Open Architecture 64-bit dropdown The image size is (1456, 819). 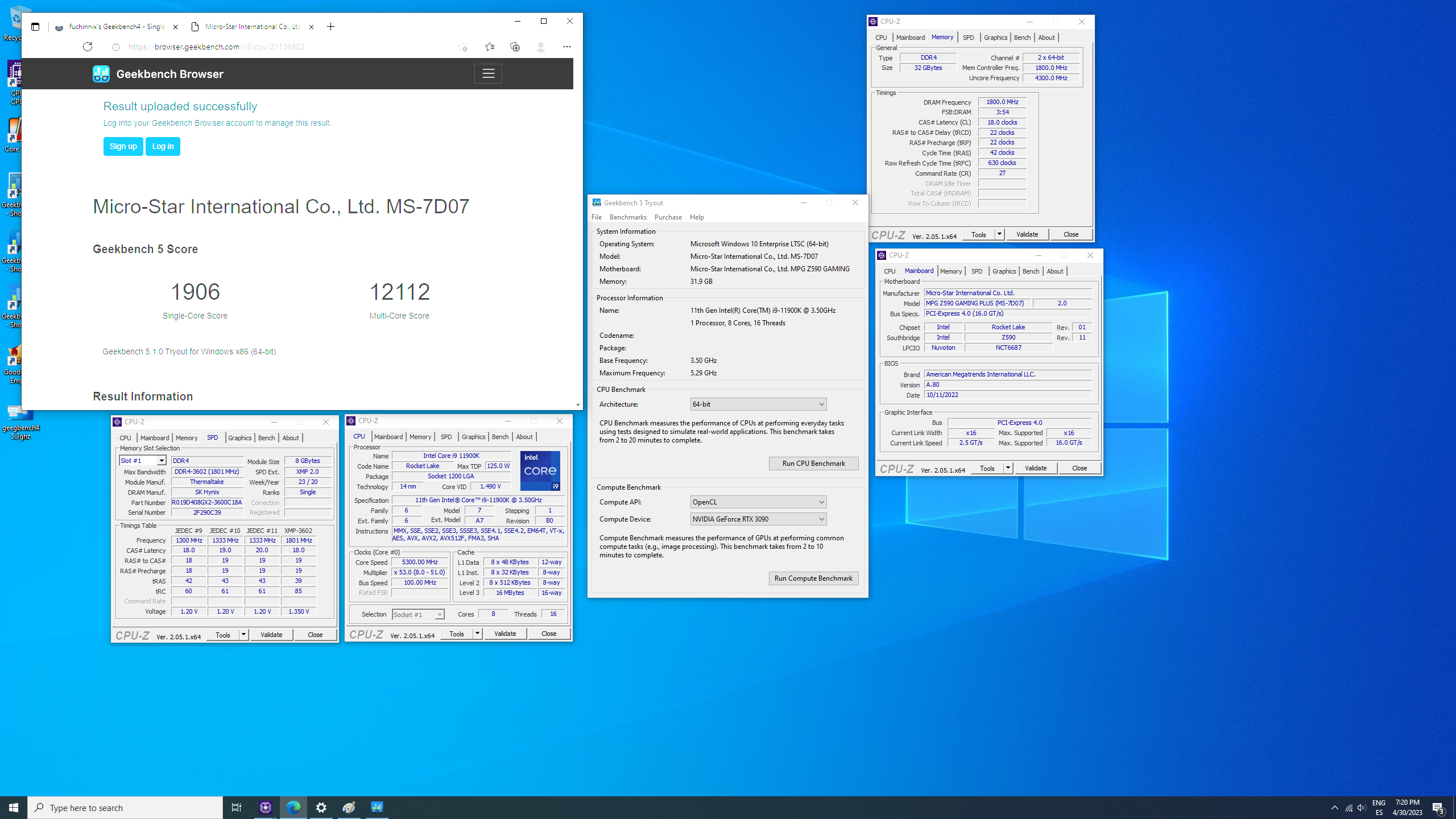[x=758, y=404]
